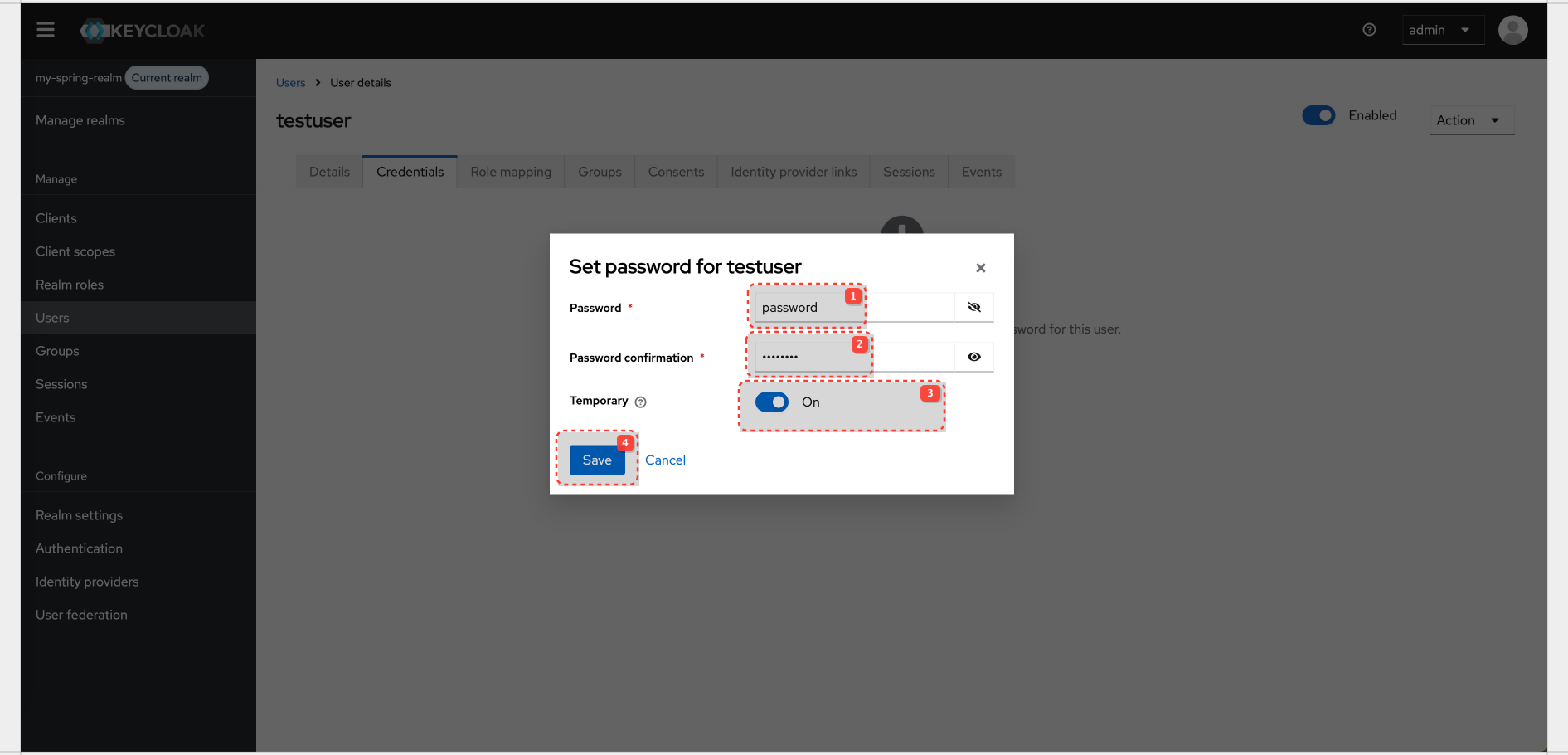
Task: Open the Identity provider links tab
Action: 794,172
